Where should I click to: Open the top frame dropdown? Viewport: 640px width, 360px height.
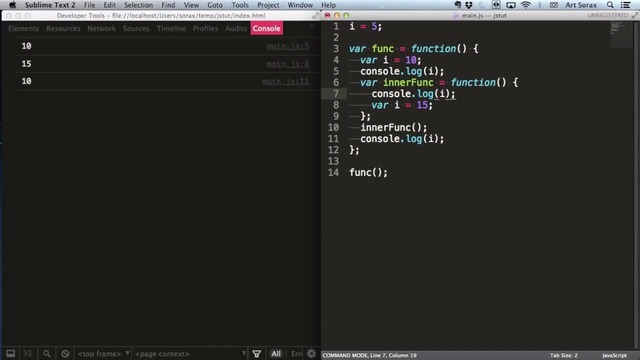coord(104,353)
